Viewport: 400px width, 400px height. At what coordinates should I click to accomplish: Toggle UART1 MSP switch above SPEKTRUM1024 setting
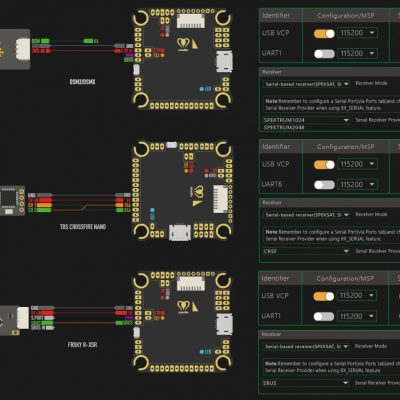coord(324,54)
